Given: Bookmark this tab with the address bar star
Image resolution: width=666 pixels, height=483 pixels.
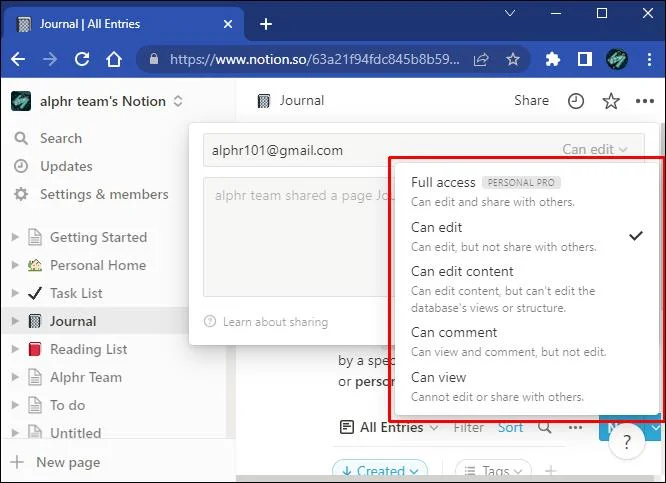Looking at the screenshot, I should pos(513,59).
